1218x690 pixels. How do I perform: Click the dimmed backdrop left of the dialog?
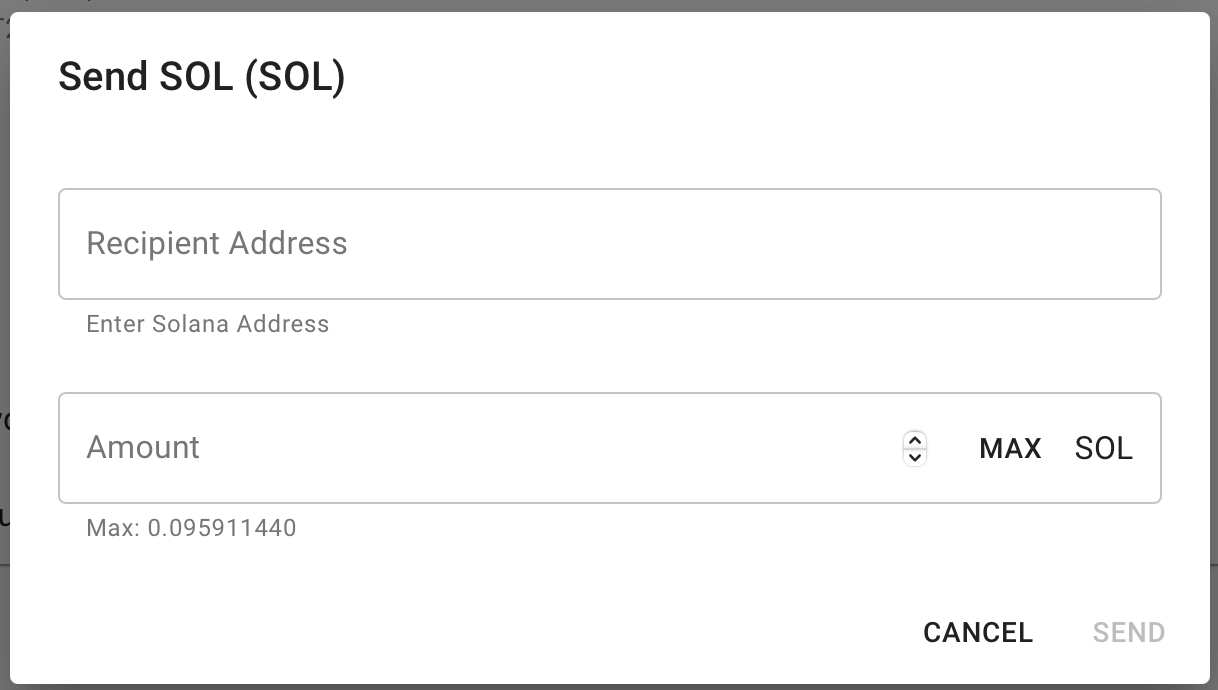4,300
